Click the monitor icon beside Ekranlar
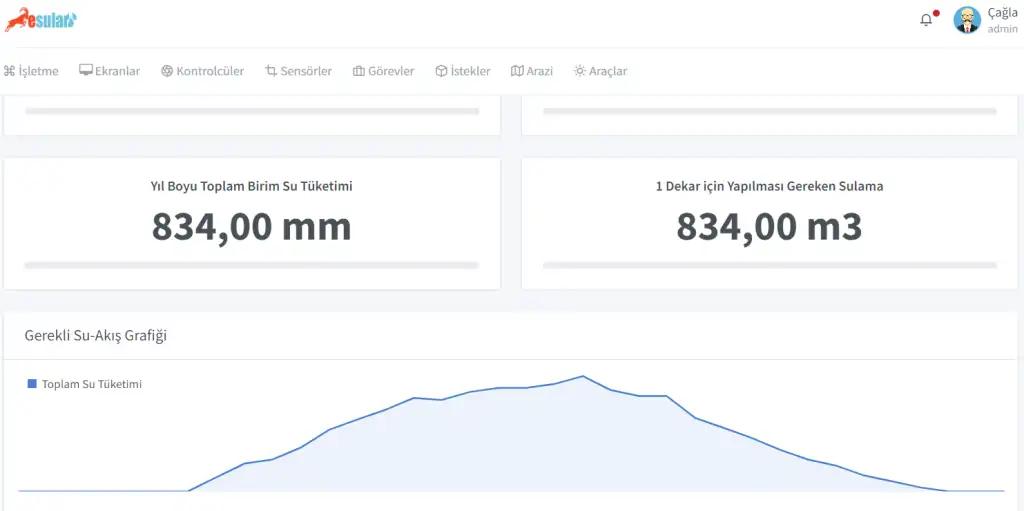Image resolution: width=1024 pixels, height=511 pixels. [86, 71]
